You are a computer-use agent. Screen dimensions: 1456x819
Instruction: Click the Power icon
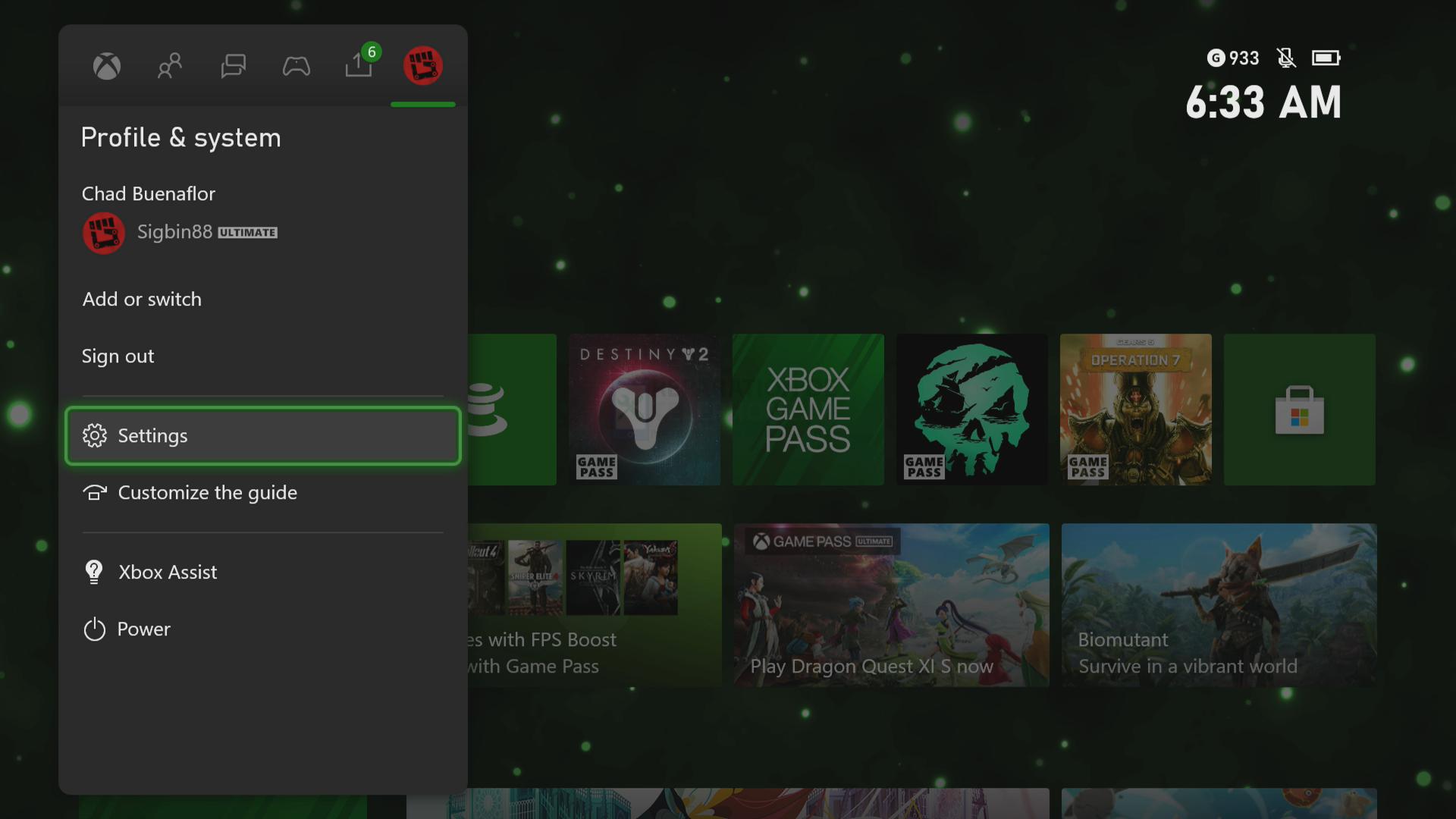[x=93, y=628]
